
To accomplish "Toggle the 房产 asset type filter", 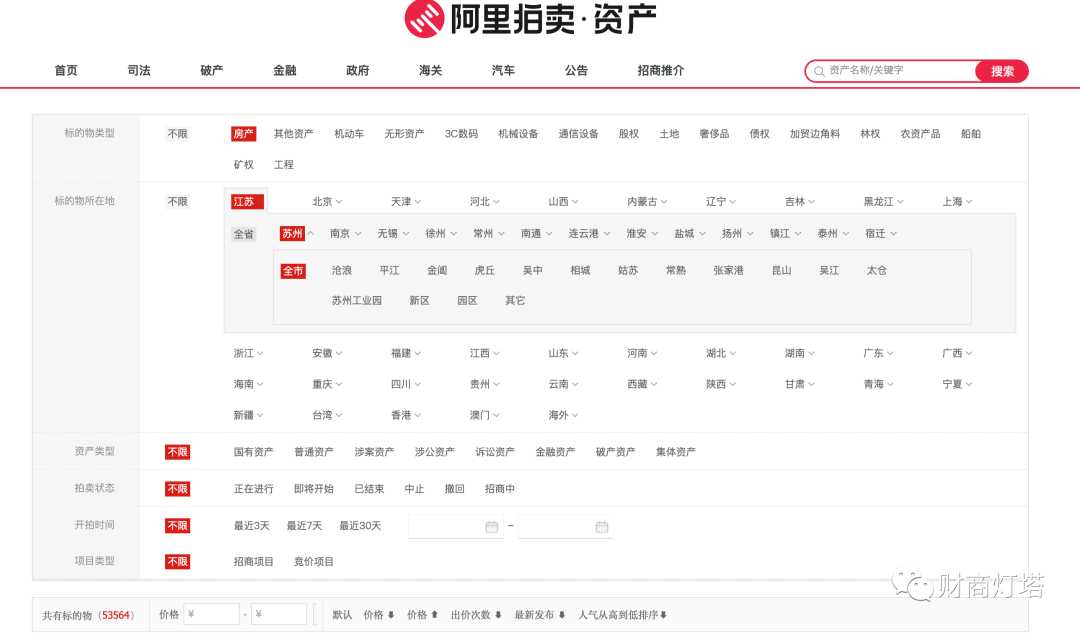I will 244,134.
